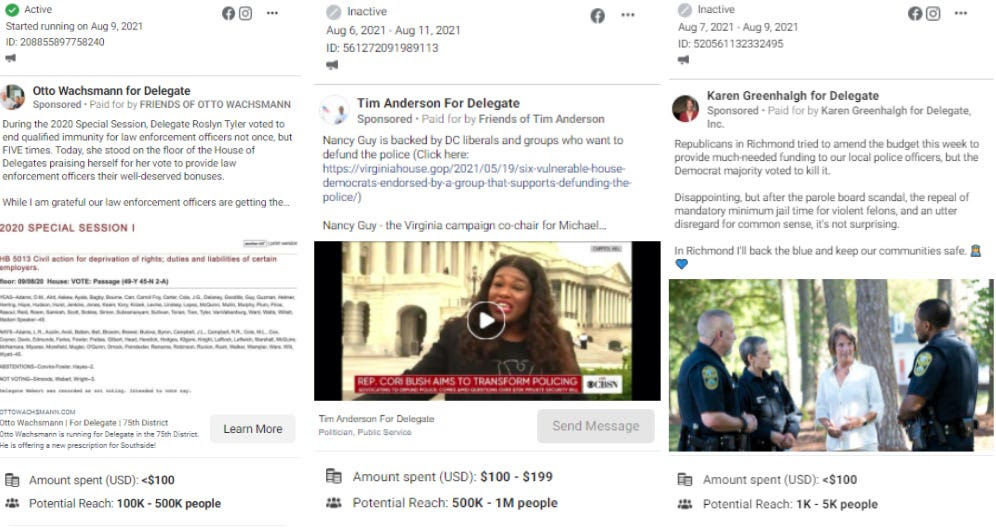Click potential reach people icon, 500K - 1M
This screenshot has width=996, height=532.
[334, 503]
